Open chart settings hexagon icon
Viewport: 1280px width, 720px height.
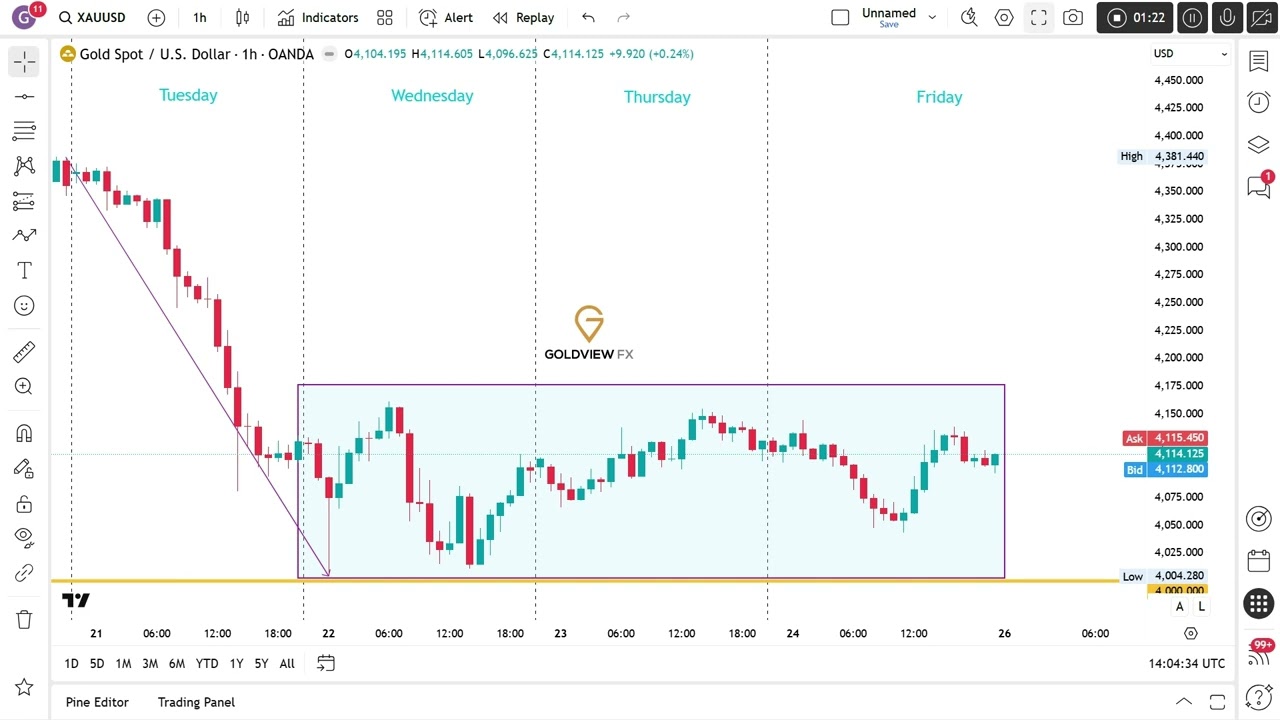click(x=1004, y=17)
